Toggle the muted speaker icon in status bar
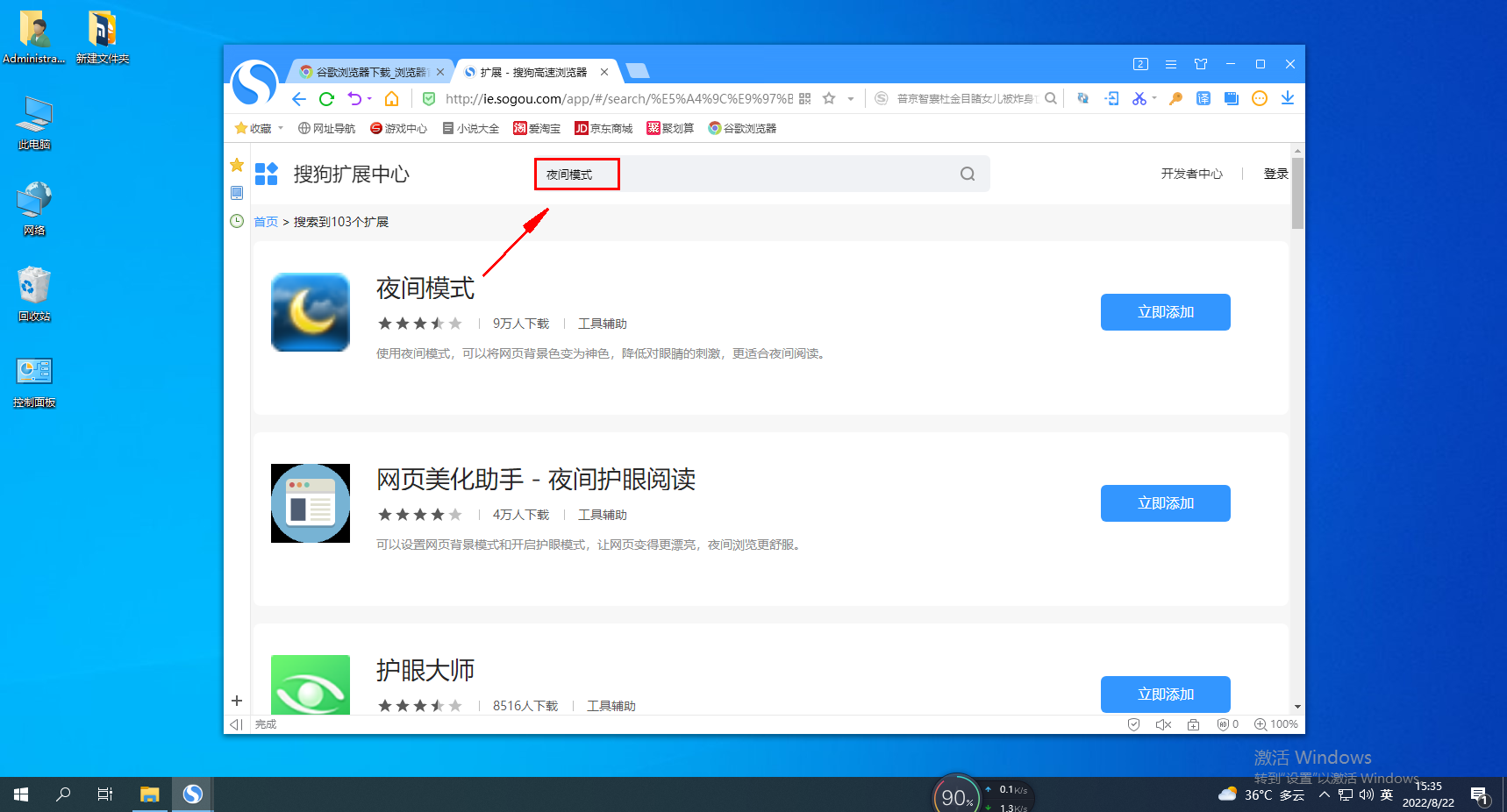 point(1163,724)
